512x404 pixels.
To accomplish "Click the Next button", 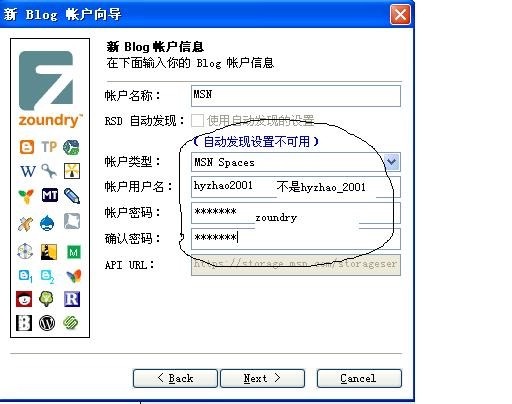I will click(262, 378).
